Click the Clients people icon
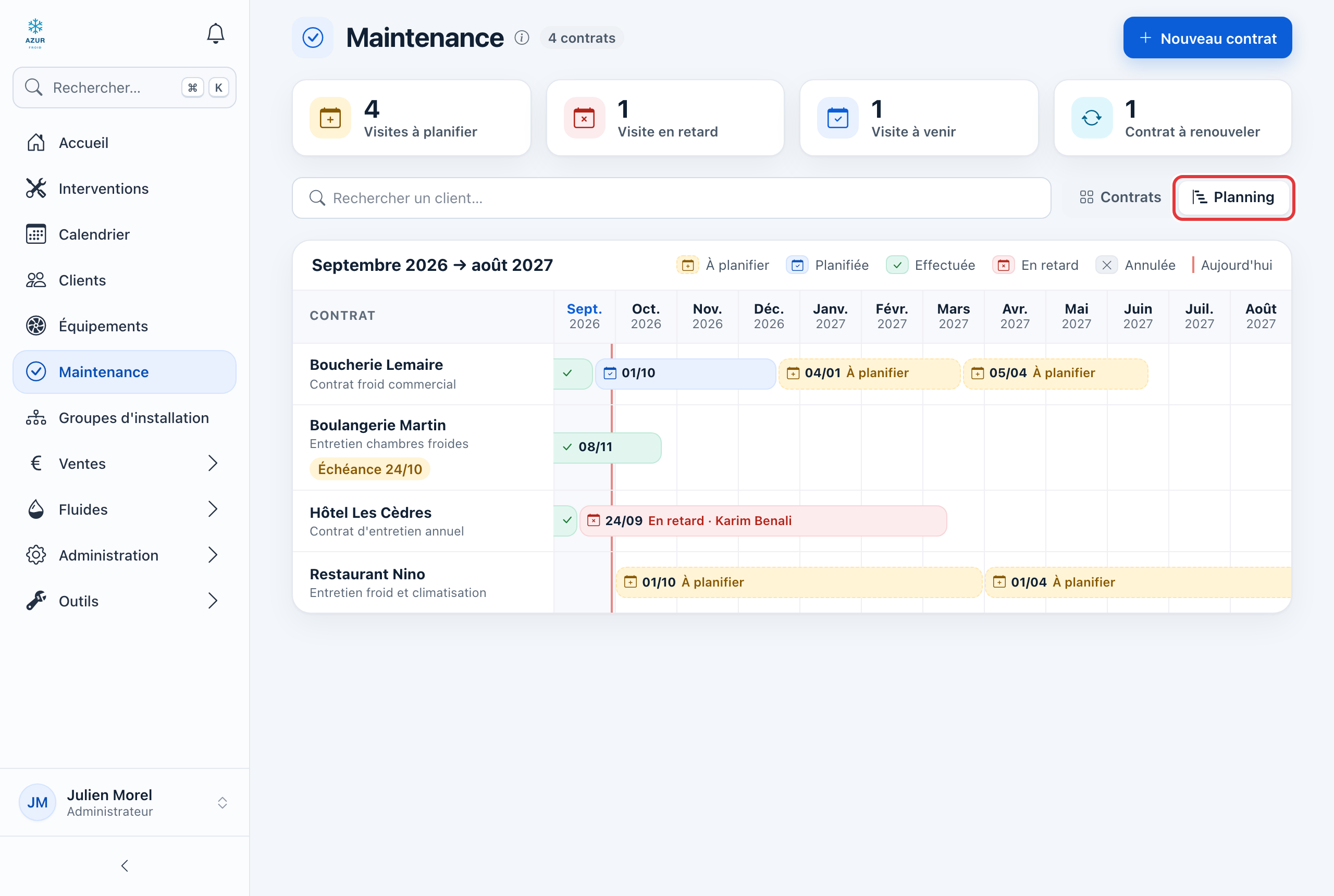This screenshot has width=1334, height=896. pyautogui.click(x=36, y=280)
